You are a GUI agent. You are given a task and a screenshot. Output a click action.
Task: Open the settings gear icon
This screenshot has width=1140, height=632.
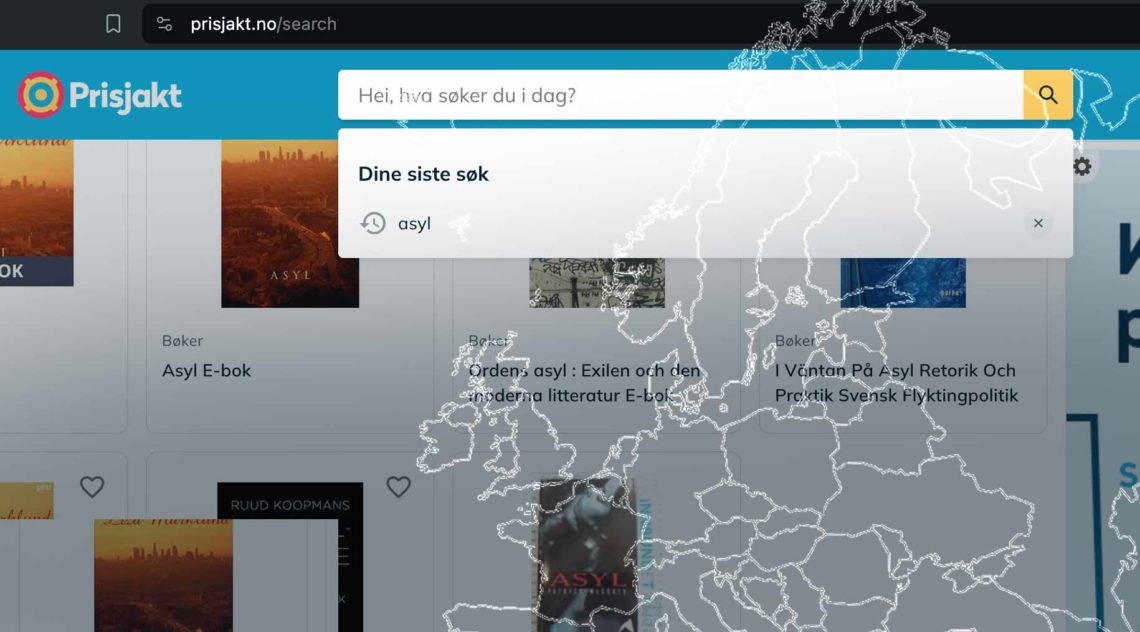coord(1082,166)
